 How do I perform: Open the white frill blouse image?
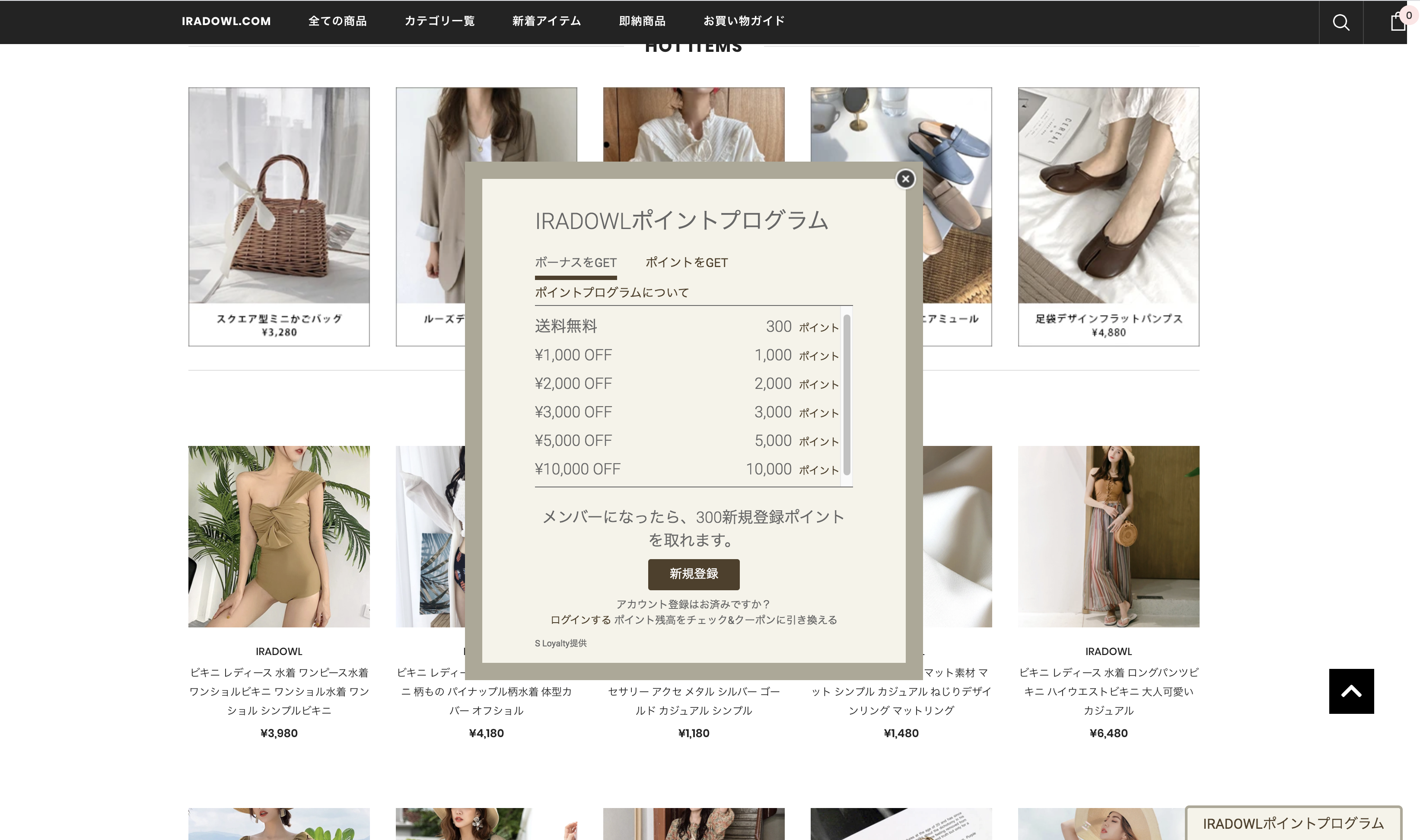tap(693, 124)
